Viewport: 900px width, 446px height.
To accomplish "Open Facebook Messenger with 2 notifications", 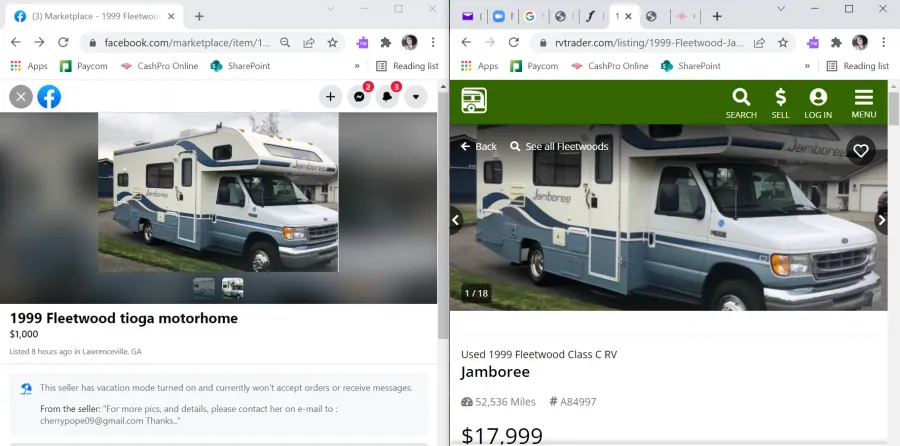I will (x=359, y=97).
